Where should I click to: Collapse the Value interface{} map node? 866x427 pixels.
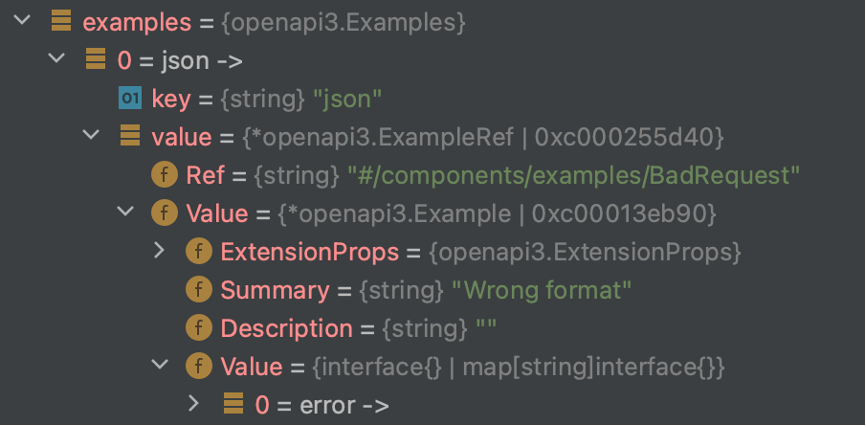[x=160, y=365]
